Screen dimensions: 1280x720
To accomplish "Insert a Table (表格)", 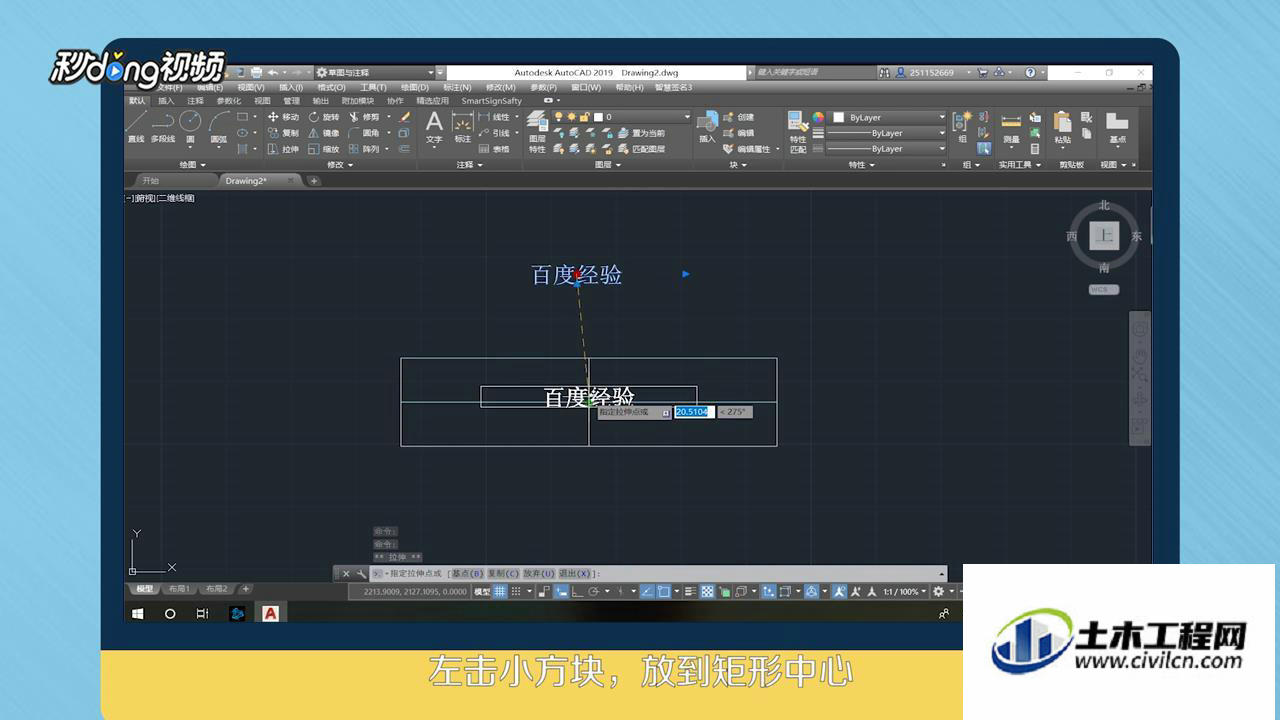I will point(494,149).
